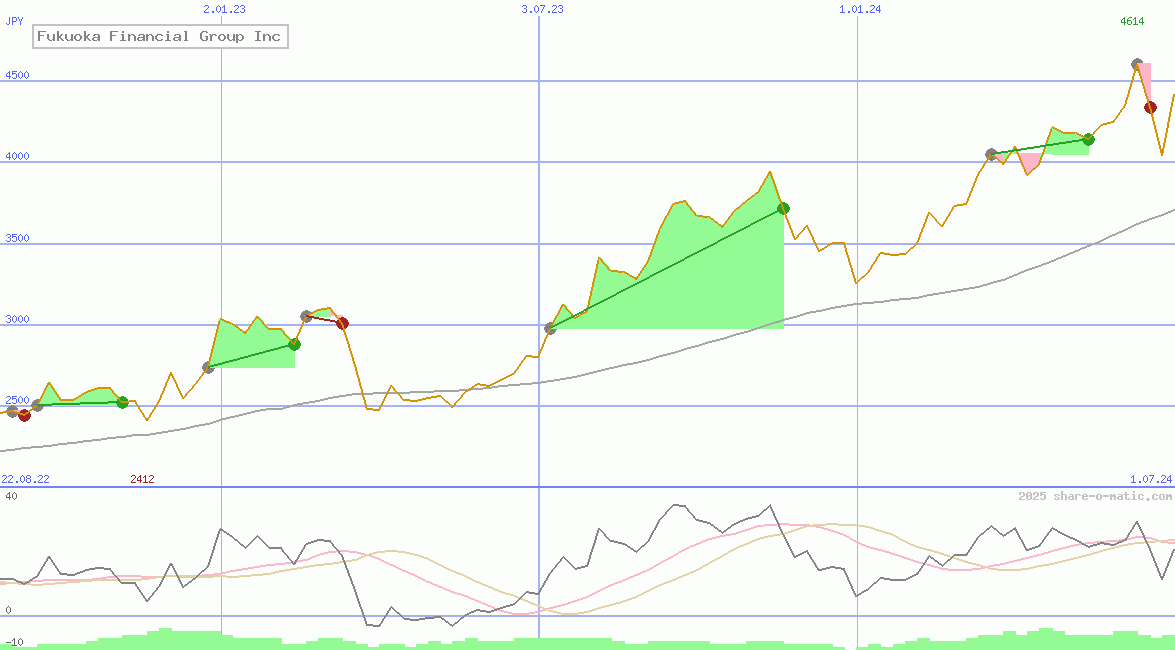Click the 2500 price axis label
The image size is (1175, 650).
(17, 400)
